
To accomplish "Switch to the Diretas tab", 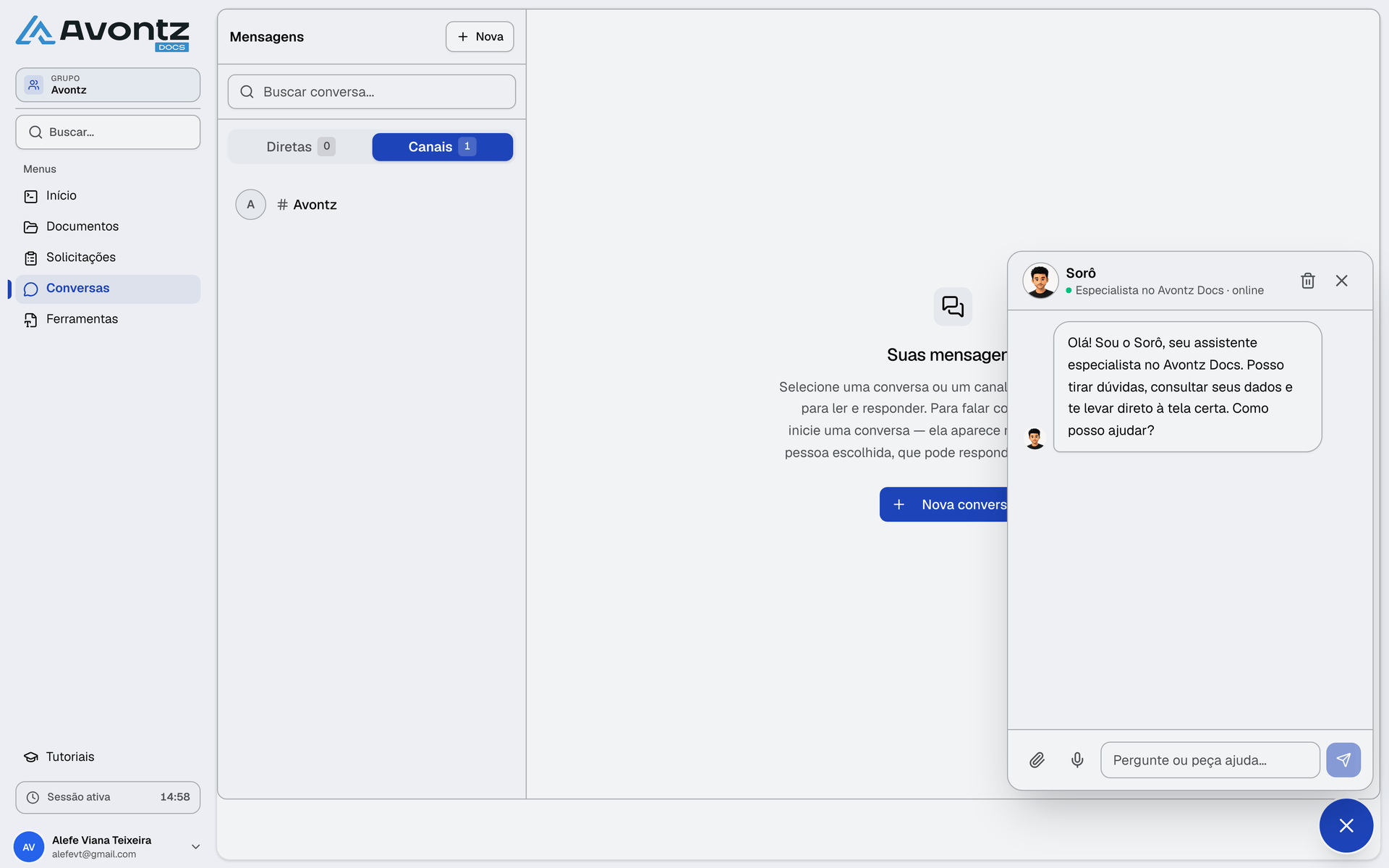I will pos(300,147).
